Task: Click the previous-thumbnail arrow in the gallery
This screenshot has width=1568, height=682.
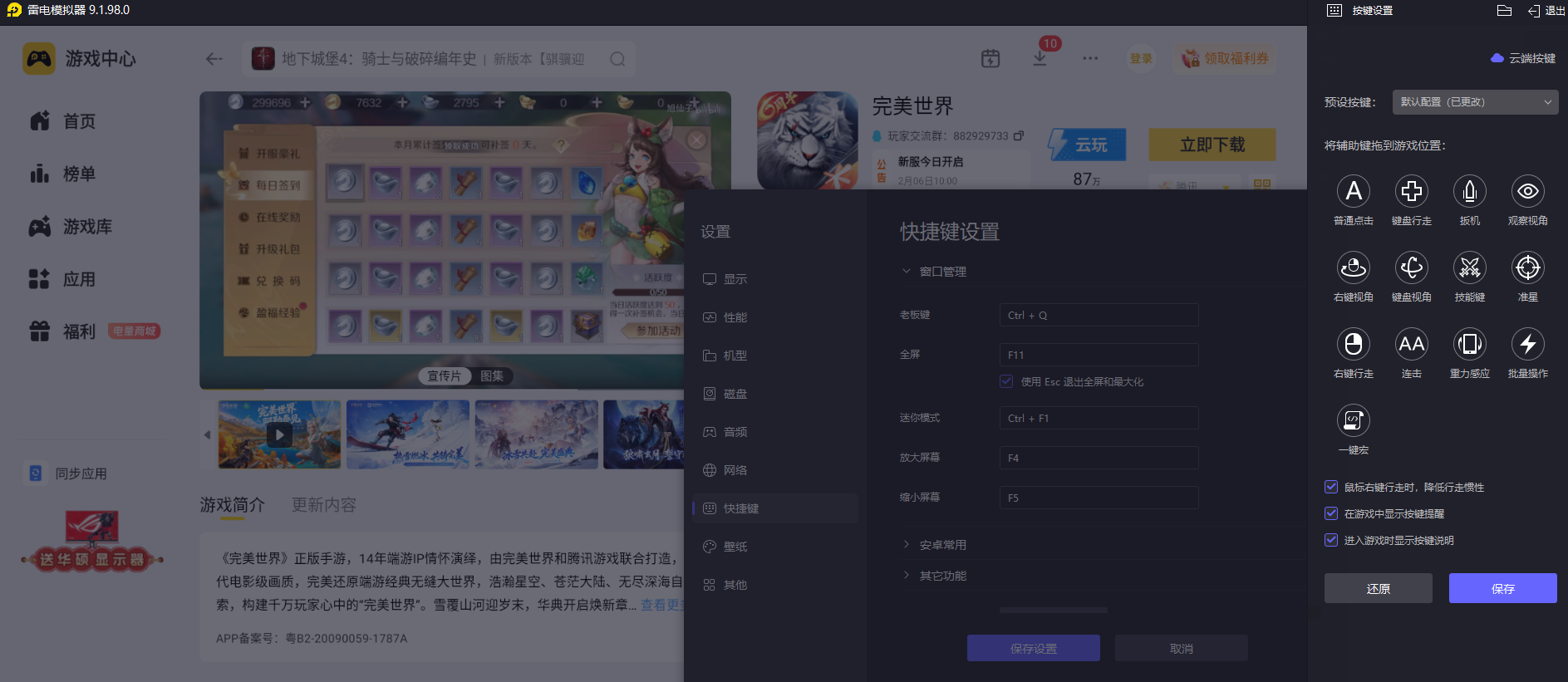Action: [207, 434]
